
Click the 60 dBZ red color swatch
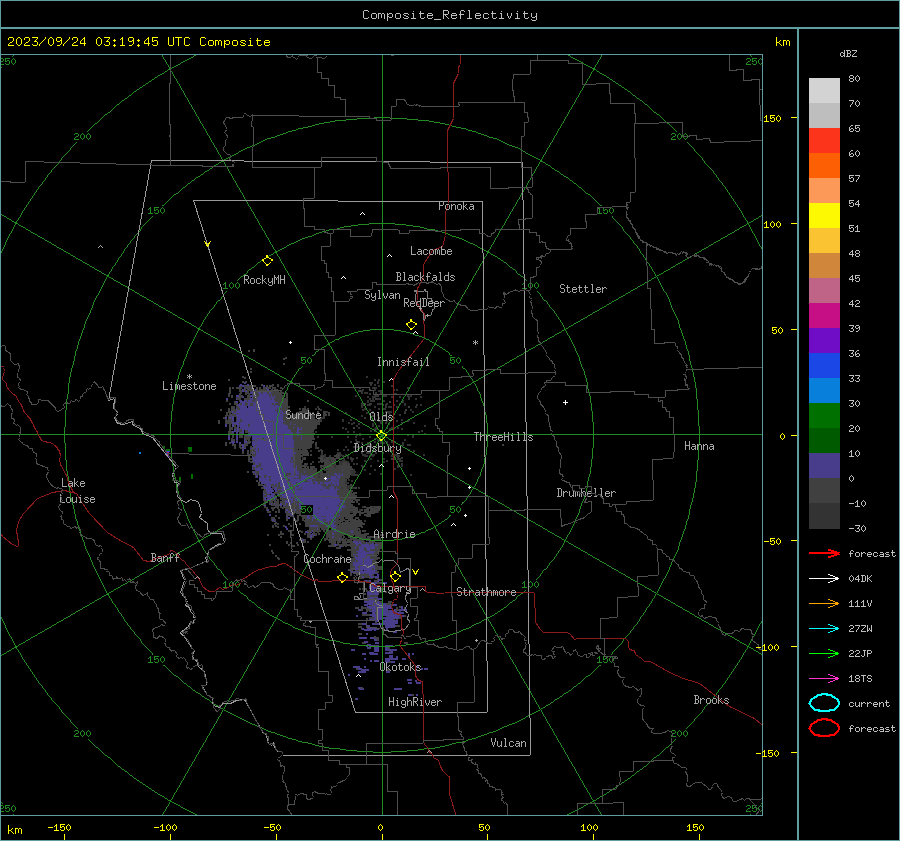[x=824, y=140]
